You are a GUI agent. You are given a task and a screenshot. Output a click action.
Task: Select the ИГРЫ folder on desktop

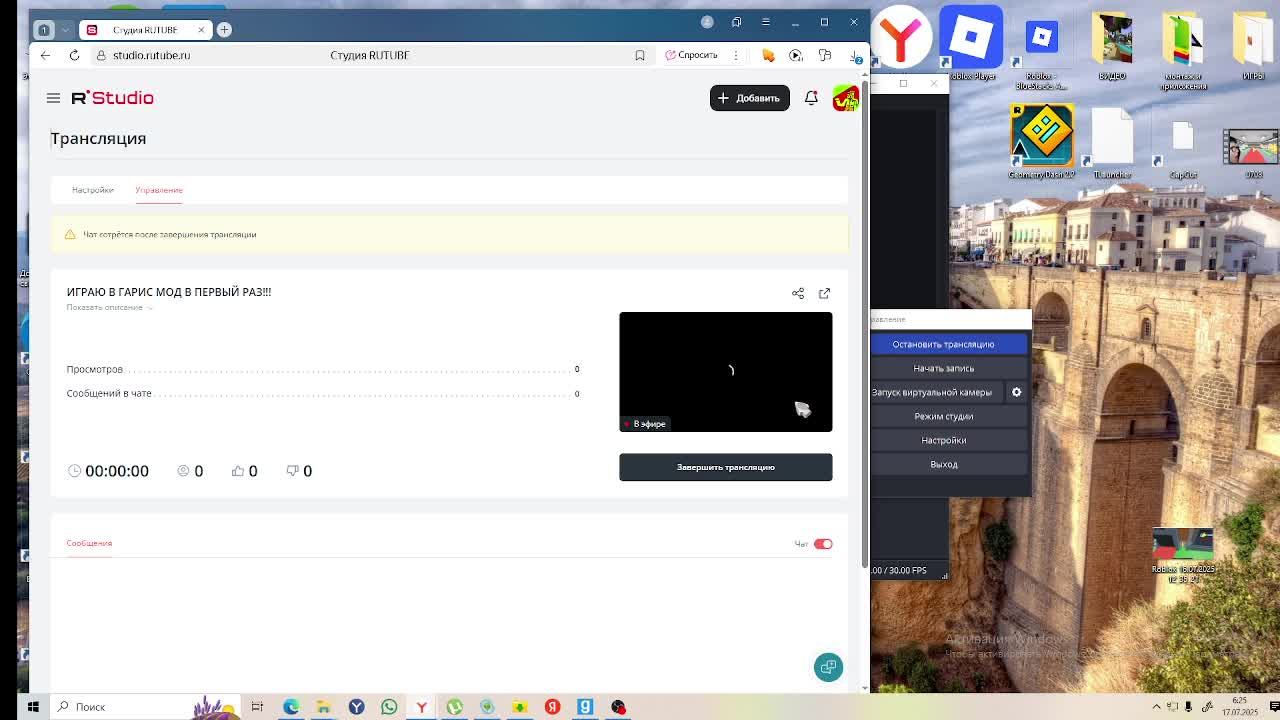coord(1253,46)
